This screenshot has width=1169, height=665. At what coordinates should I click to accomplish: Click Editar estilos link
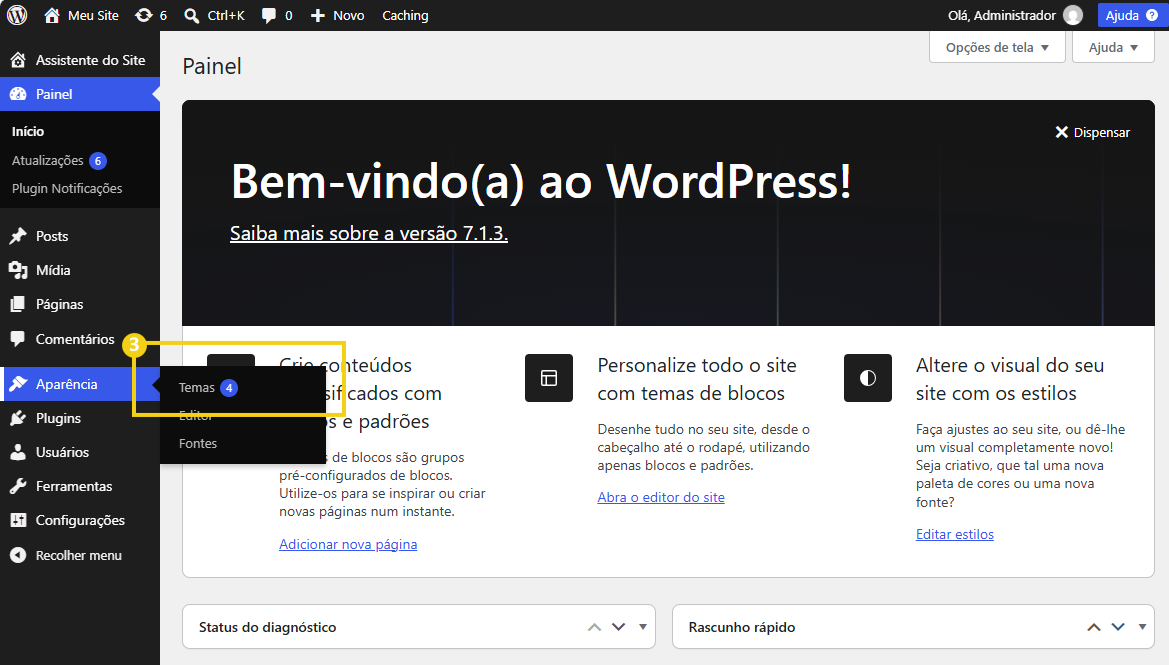(954, 534)
